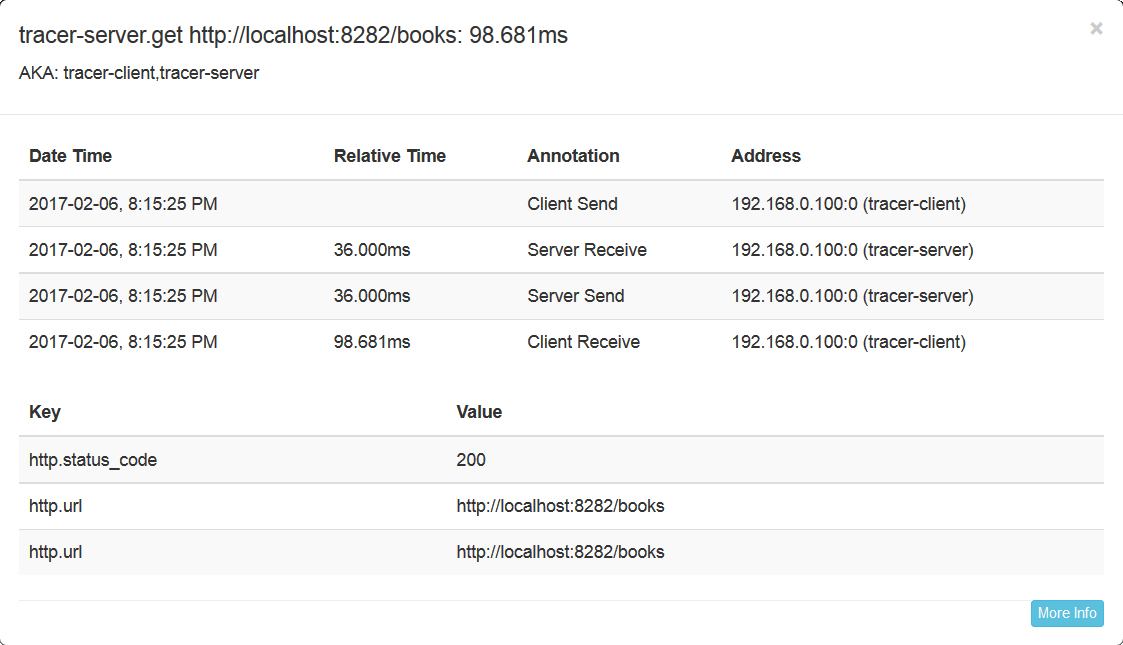Select the Server Send annotation cell
The image size is (1123, 645).
pos(575,296)
